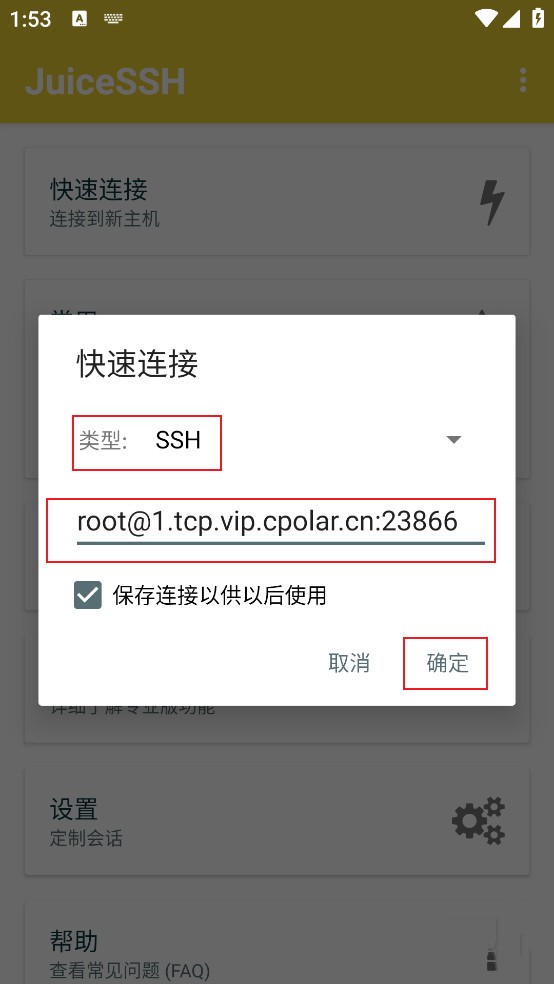Tap the Wi-Fi status icon

pos(486,19)
